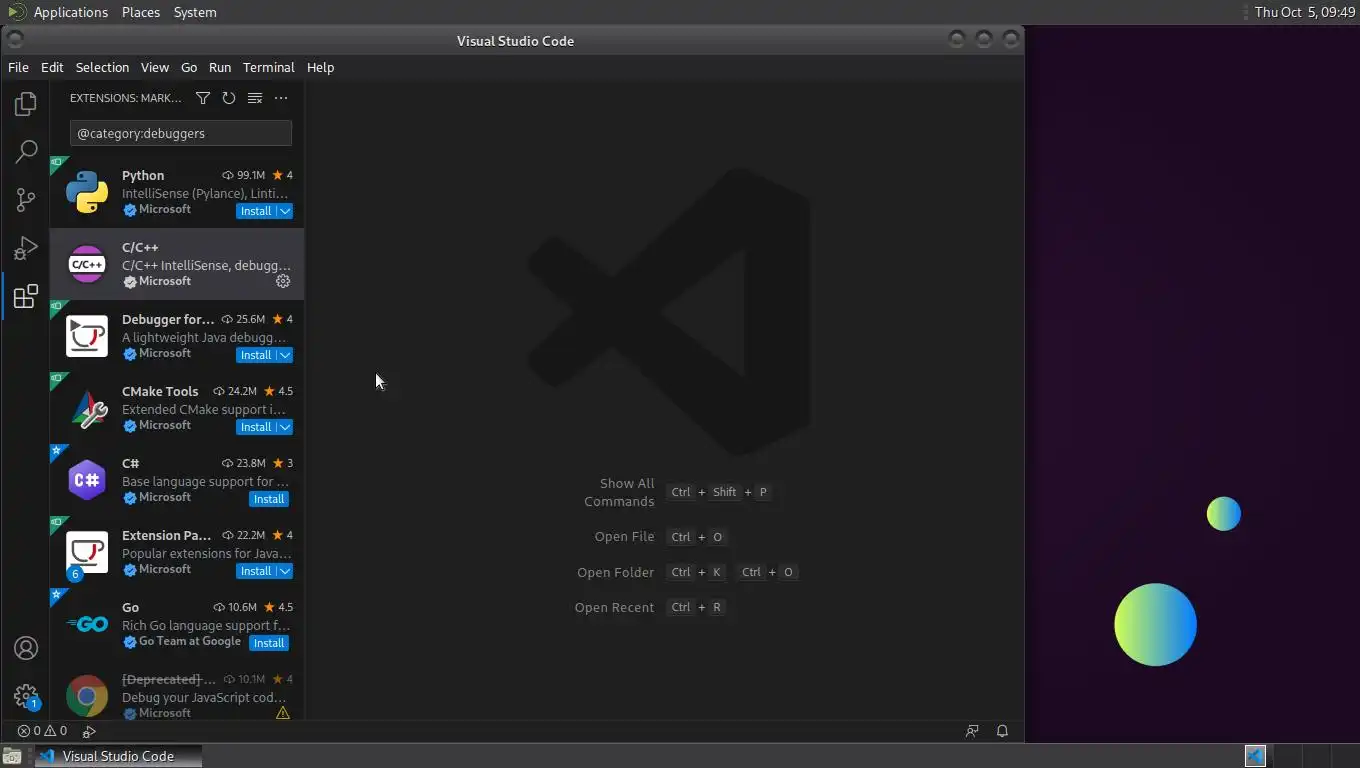
Task: Click the Deprecated Chrome debugger title
Action: [168, 679]
